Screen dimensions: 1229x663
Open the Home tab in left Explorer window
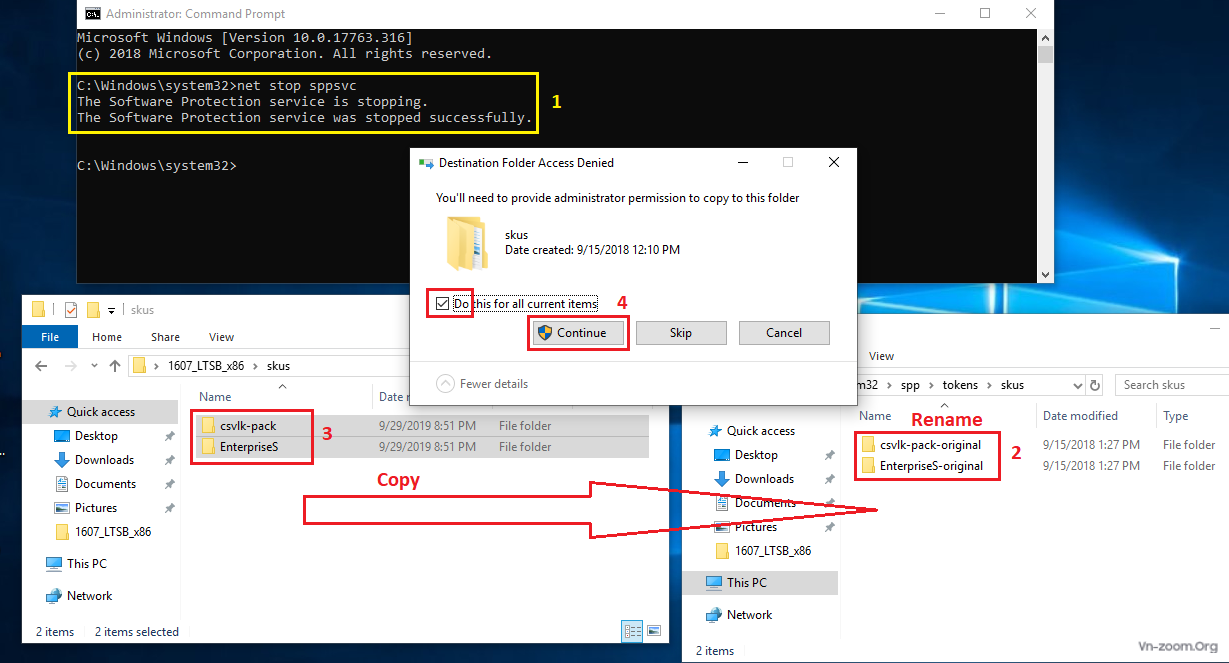point(107,337)
